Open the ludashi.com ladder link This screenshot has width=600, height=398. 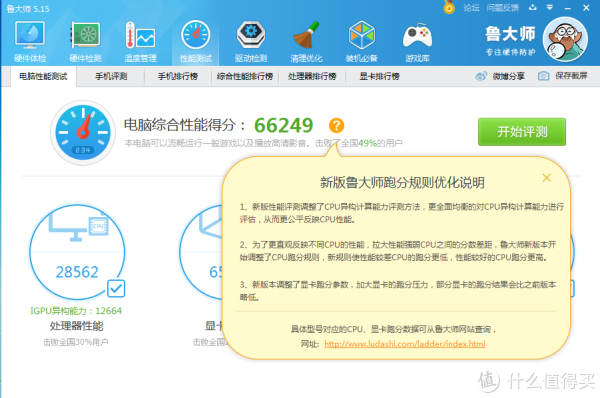pos(404,344)
